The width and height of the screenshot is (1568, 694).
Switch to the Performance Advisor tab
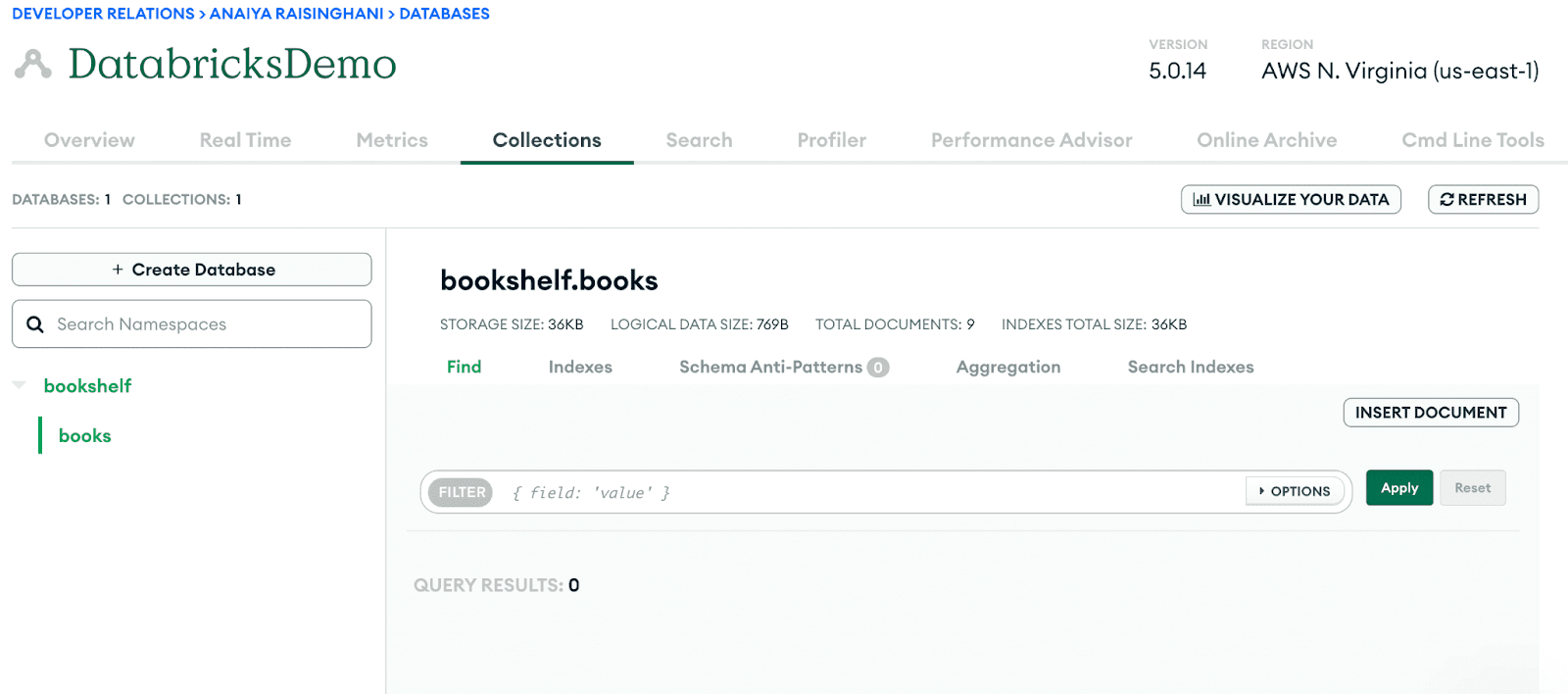[1031, 140]
